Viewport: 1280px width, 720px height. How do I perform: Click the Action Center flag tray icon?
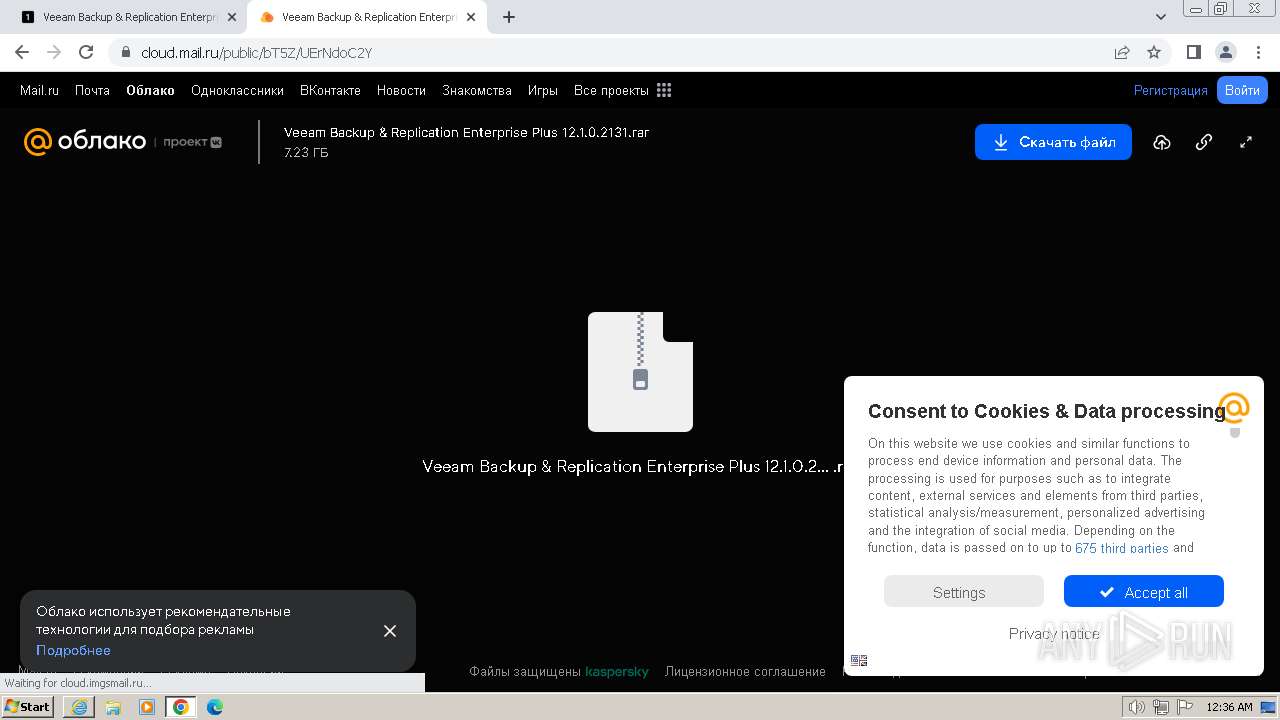[1185, 707]
